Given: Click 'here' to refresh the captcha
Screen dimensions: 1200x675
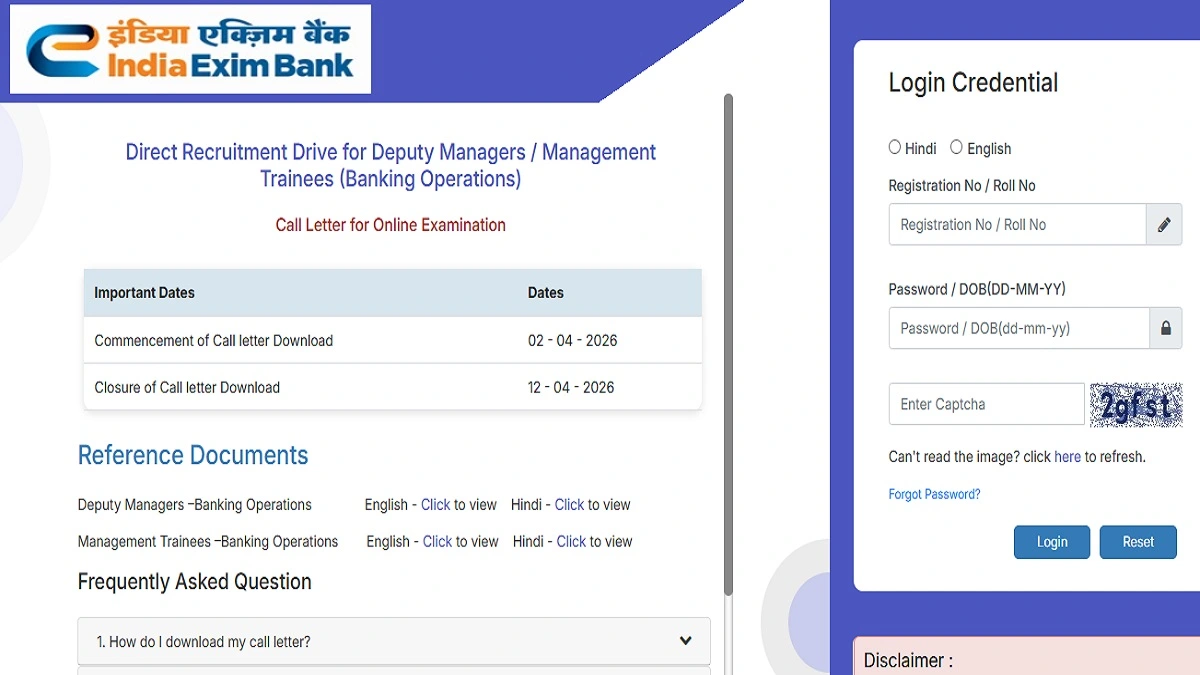Looking at the screenshot, I should pos(1067,456).
